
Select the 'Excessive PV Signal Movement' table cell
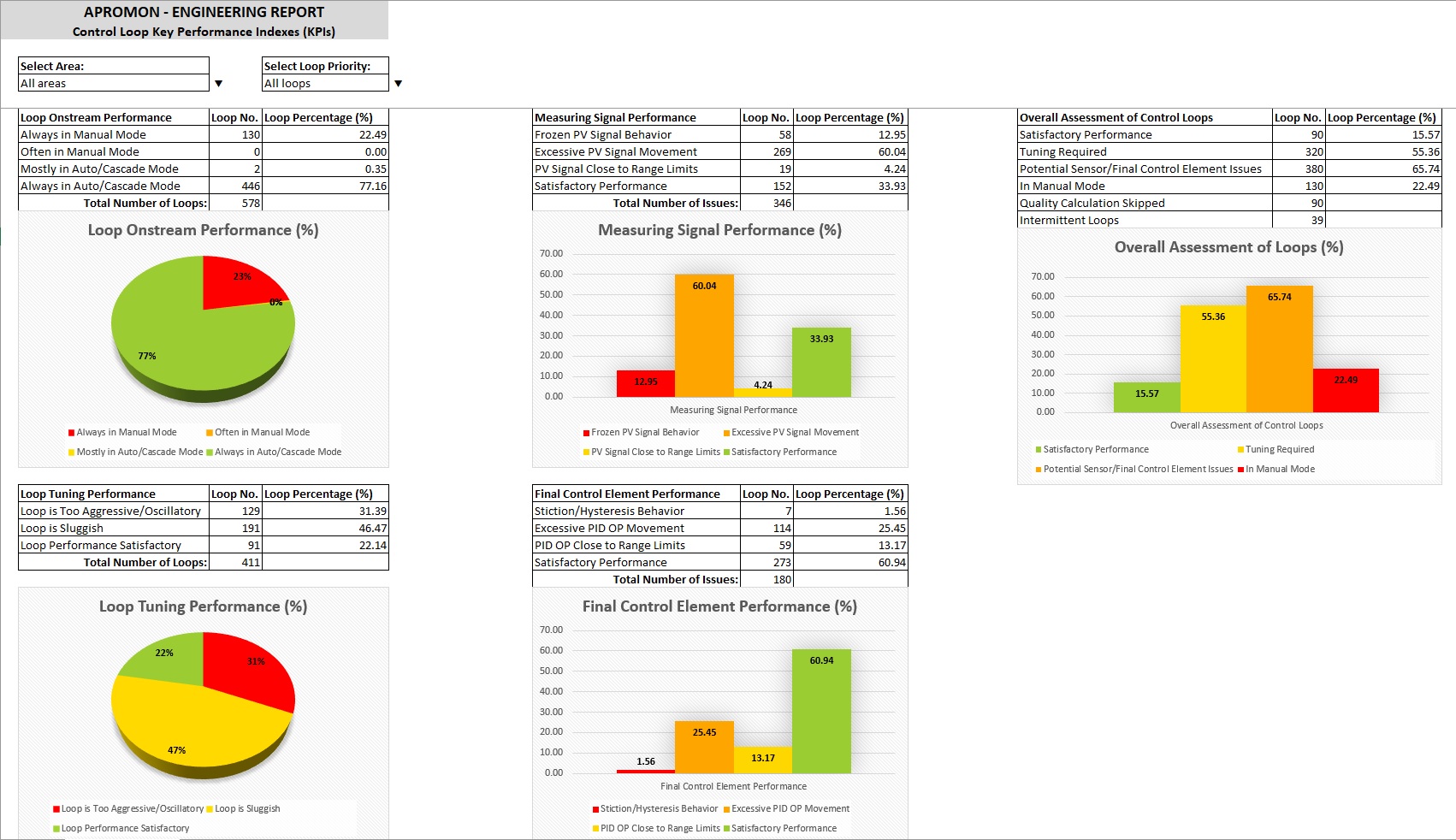coord(636,151)
